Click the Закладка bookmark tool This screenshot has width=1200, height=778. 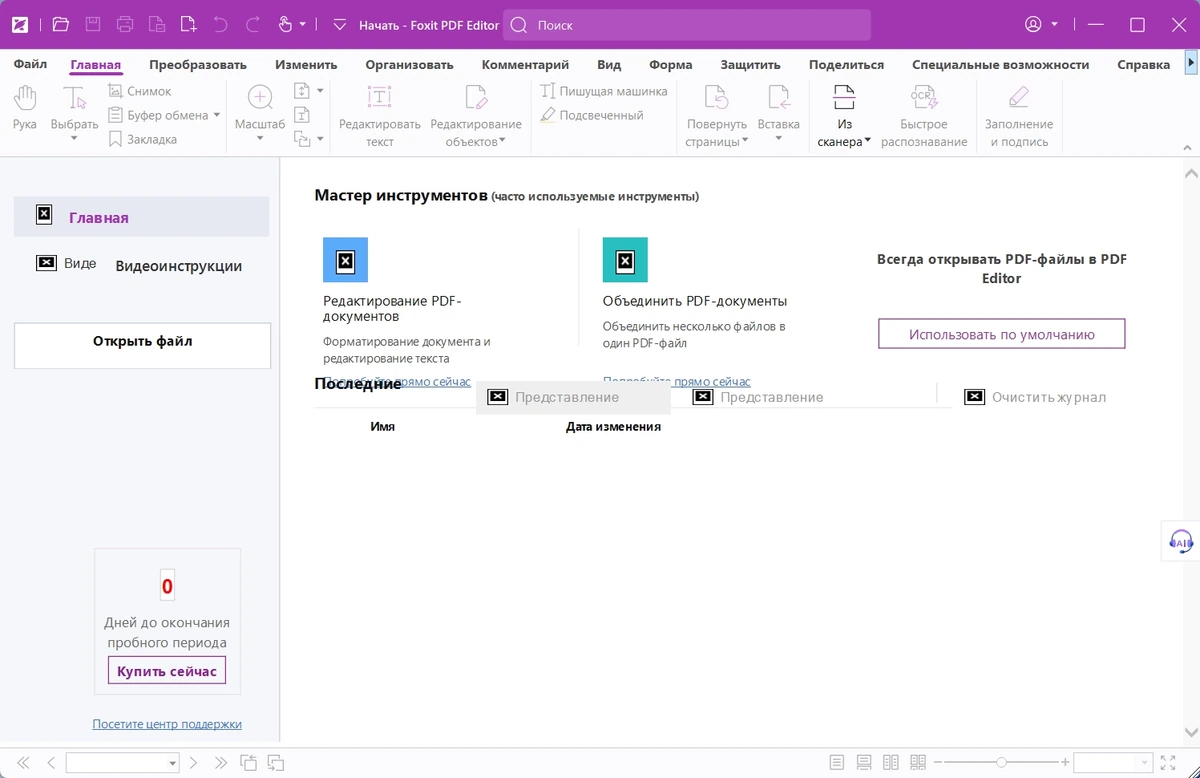(x=142, y=139)
